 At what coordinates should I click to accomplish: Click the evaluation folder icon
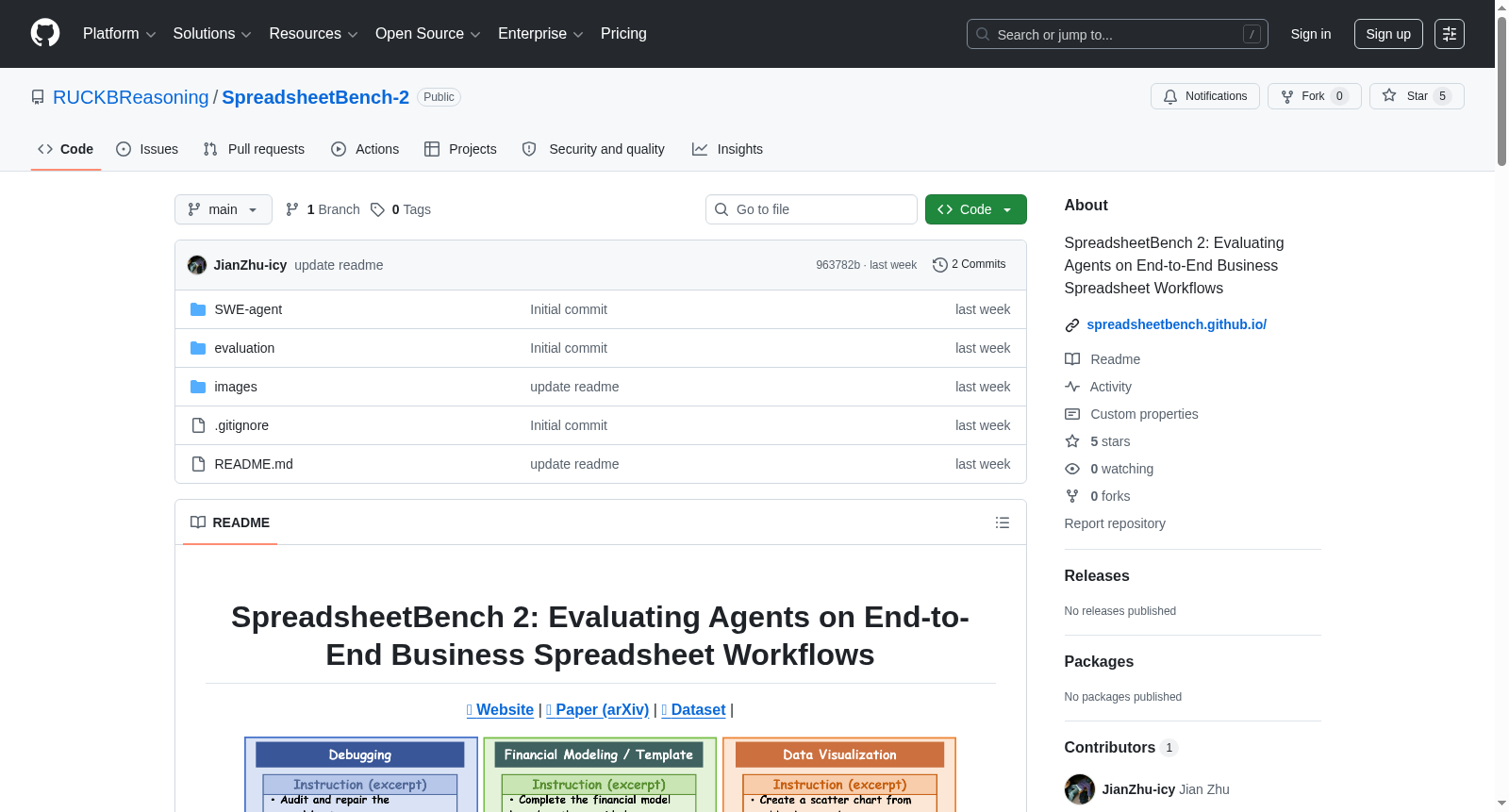198,348
